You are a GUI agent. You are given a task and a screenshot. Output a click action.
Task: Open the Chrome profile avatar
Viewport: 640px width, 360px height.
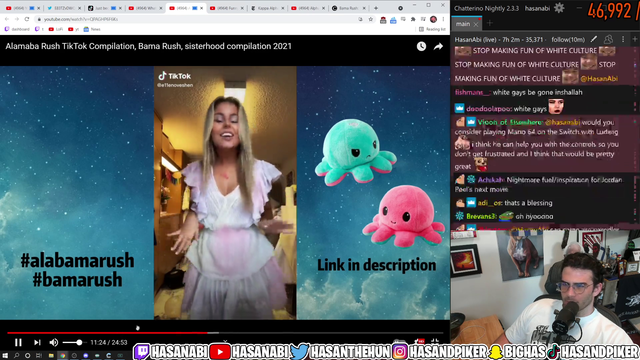pos(433,19)
